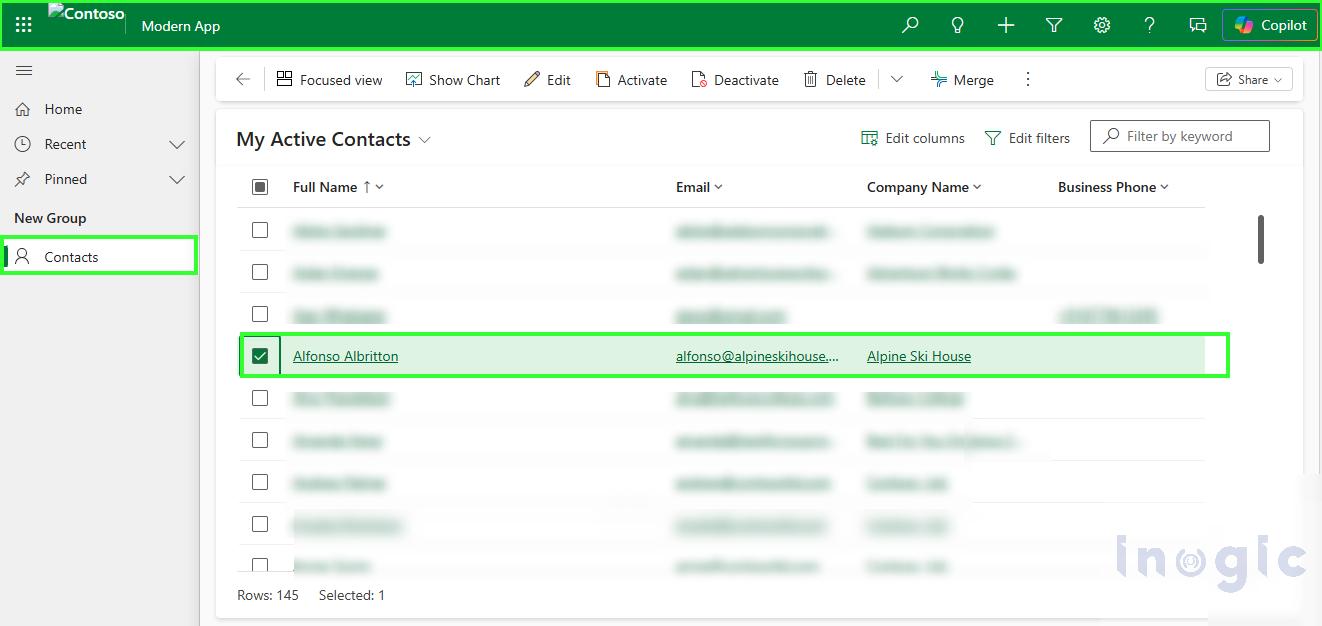Focus the Filter by keyword box
The image size is (1322, 626).
[x=1180, y=136]
